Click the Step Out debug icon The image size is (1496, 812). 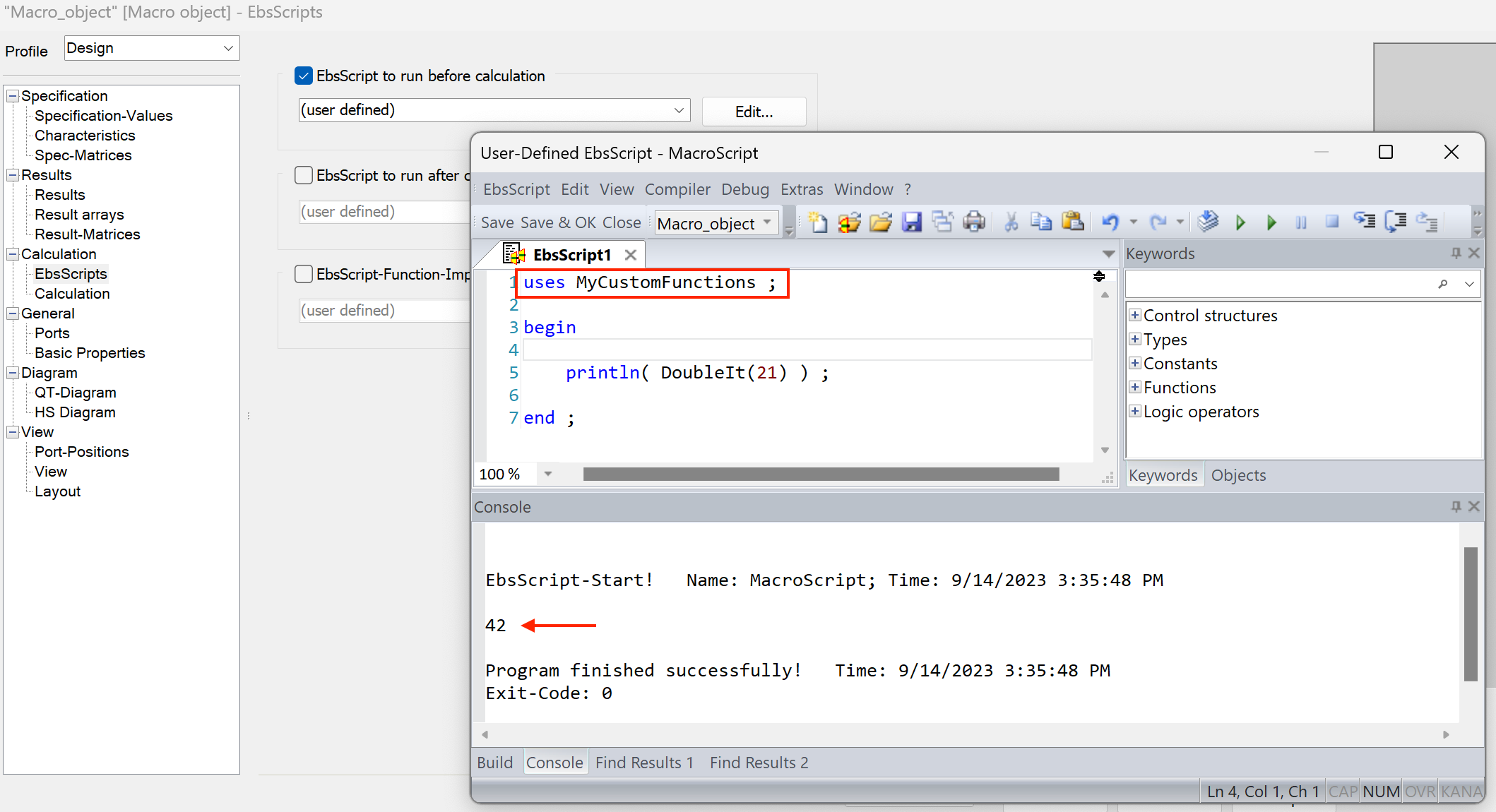pos(1427,222)
